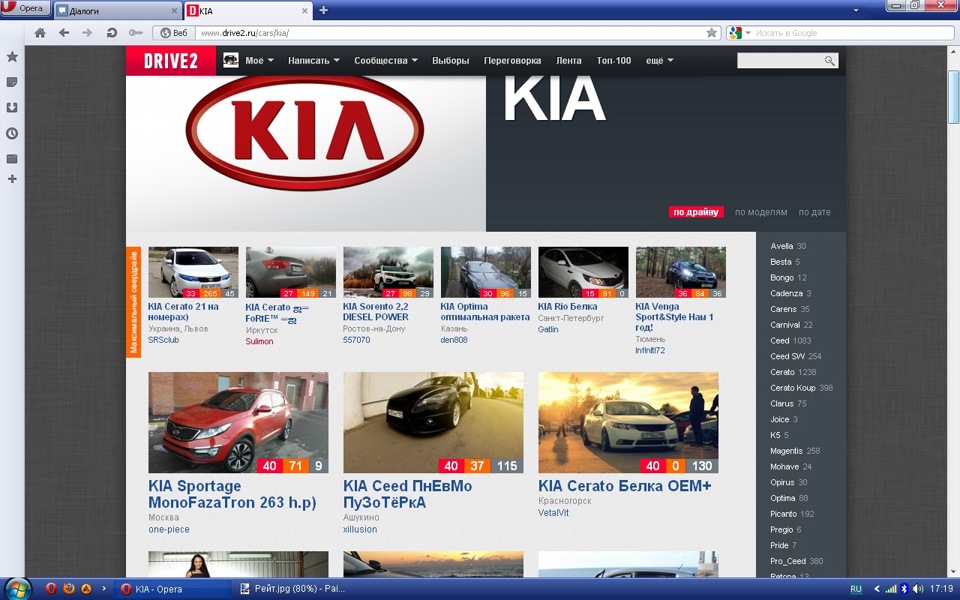Expand the ещё dropdown menu

coord(659,61)
